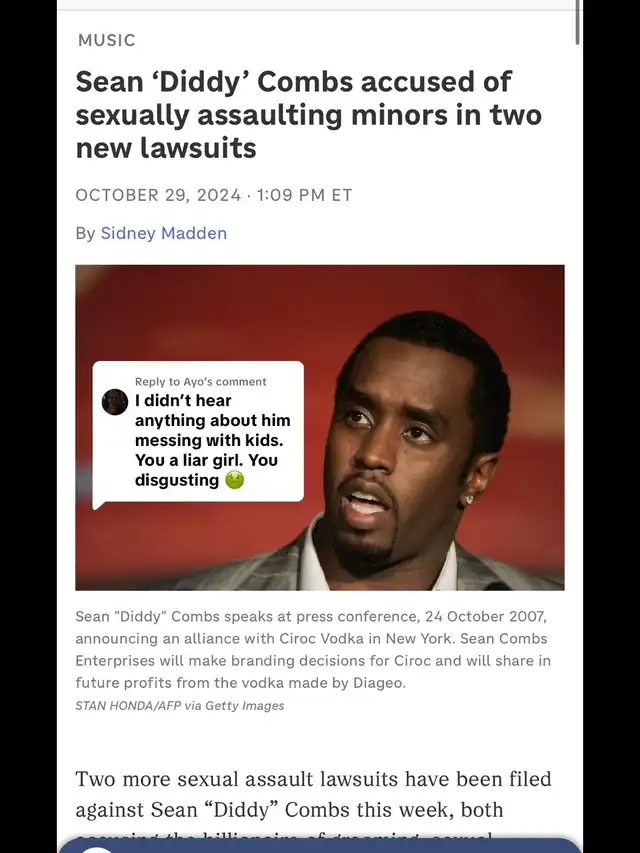Select the 'Reply to Ayo's comment' label
Image resolution: width=640 pixels, height=853 pixels.
[201, 381]
